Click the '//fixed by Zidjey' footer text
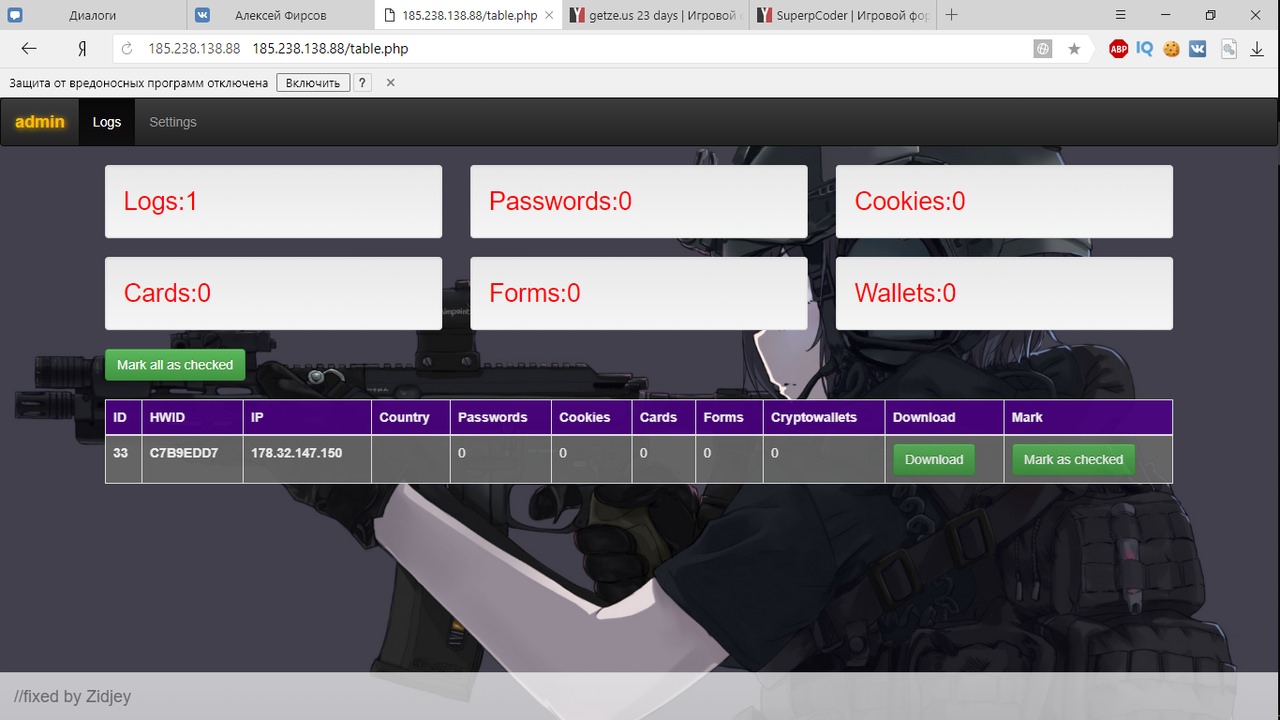 coord(72,696)
